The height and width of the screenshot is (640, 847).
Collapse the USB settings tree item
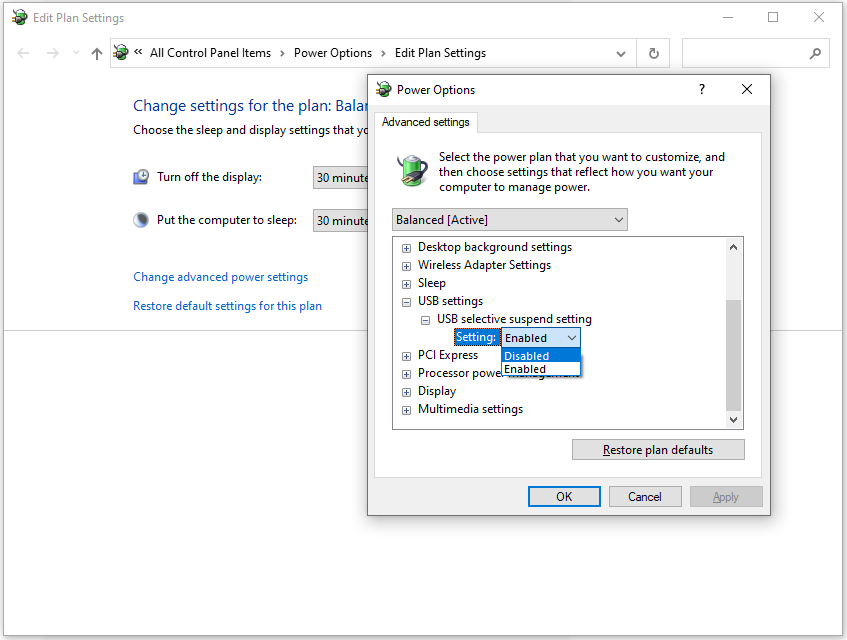(x=406, y=301)
